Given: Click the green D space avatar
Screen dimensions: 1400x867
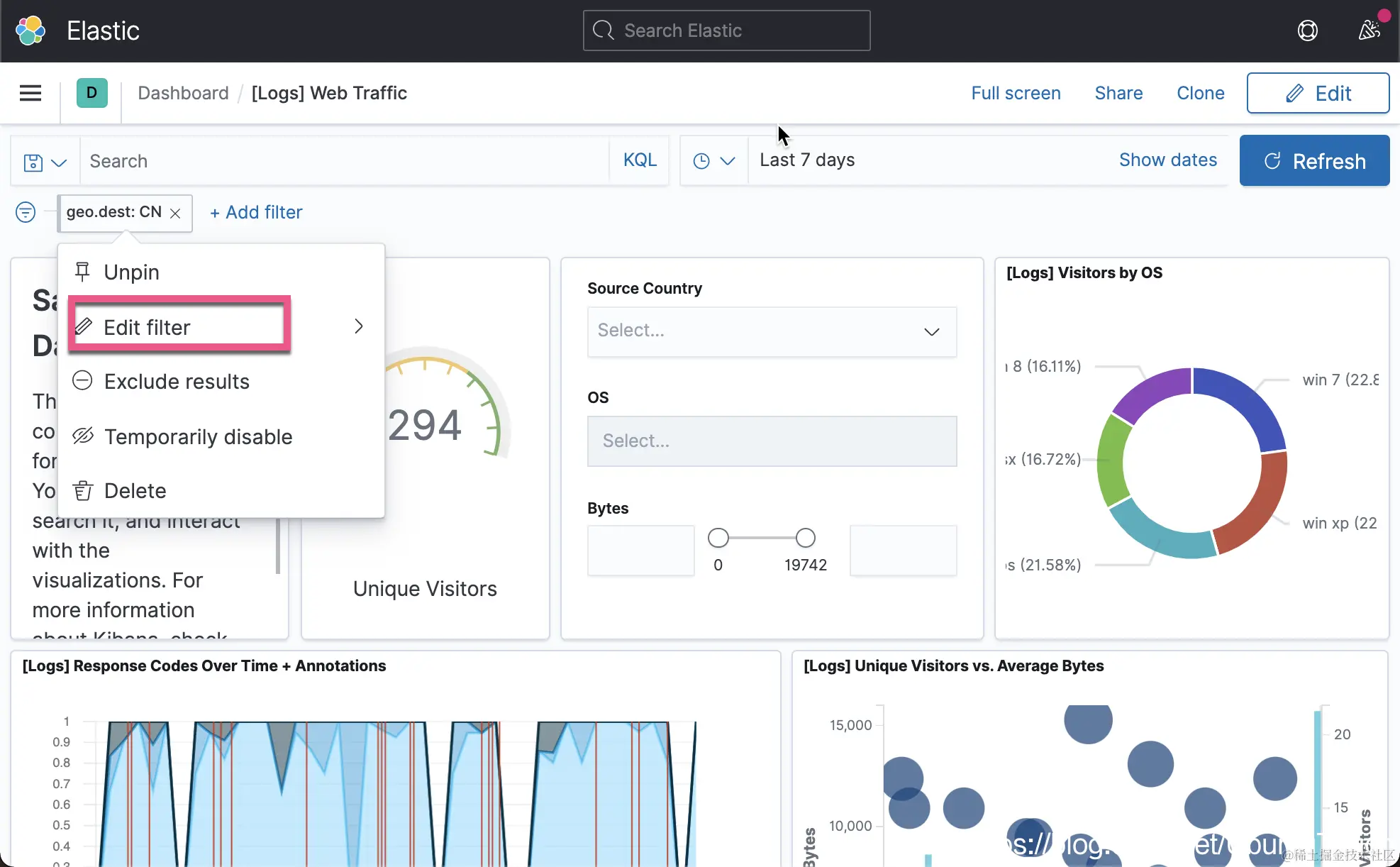Looking at the screenshot, I should (x=91, y=93).
